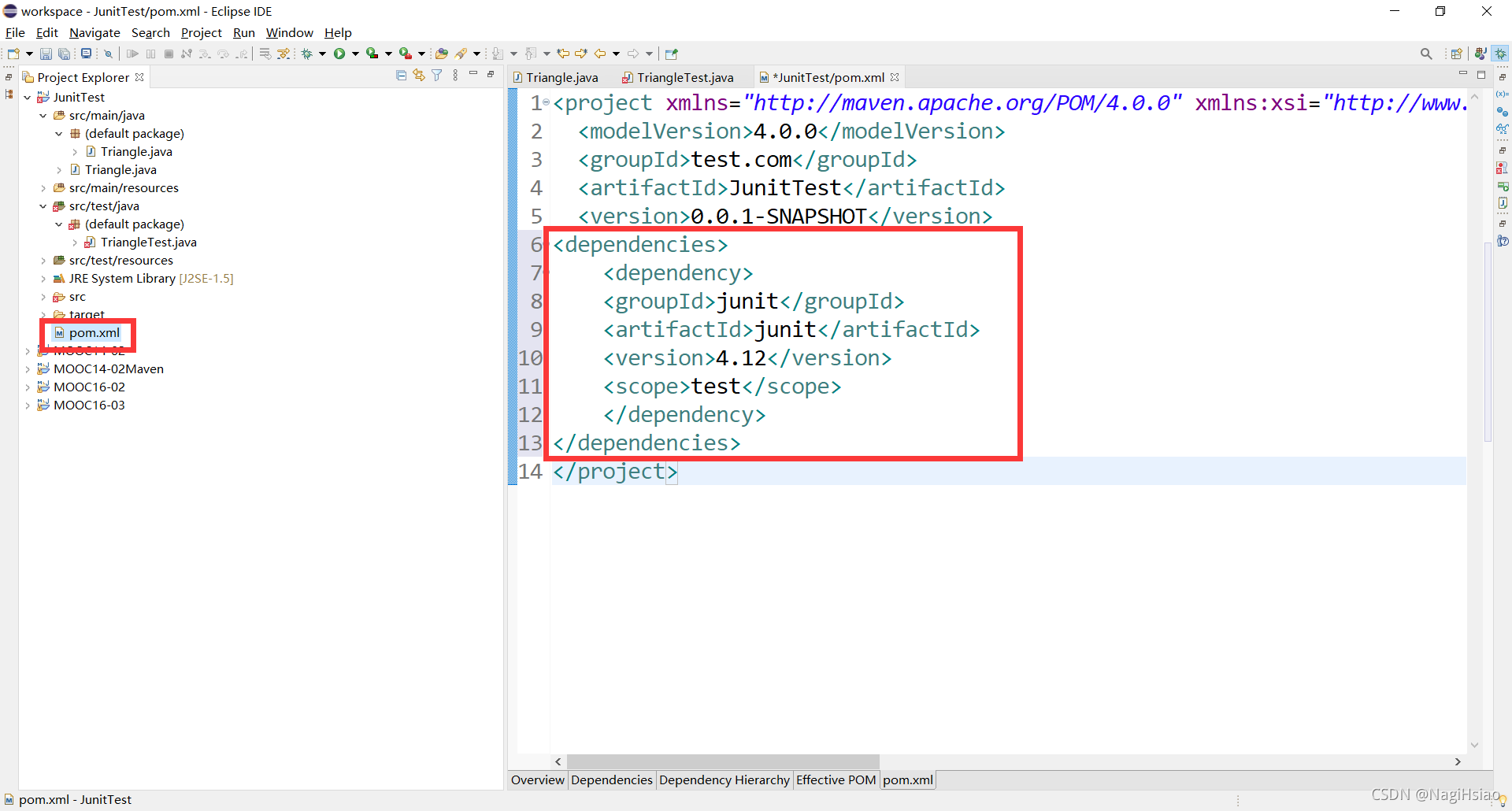This screenshot has width=1512, height=811.
Task: Click the Coverage run icon
Action: tap(372, 54)
